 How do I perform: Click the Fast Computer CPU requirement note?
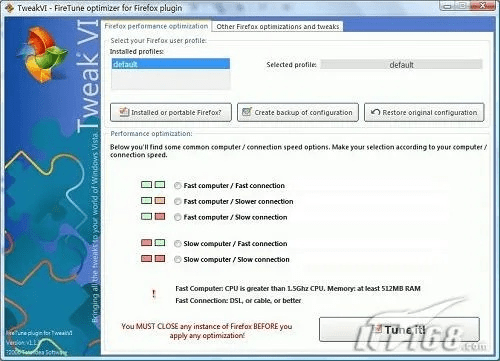tap(298, 289)
